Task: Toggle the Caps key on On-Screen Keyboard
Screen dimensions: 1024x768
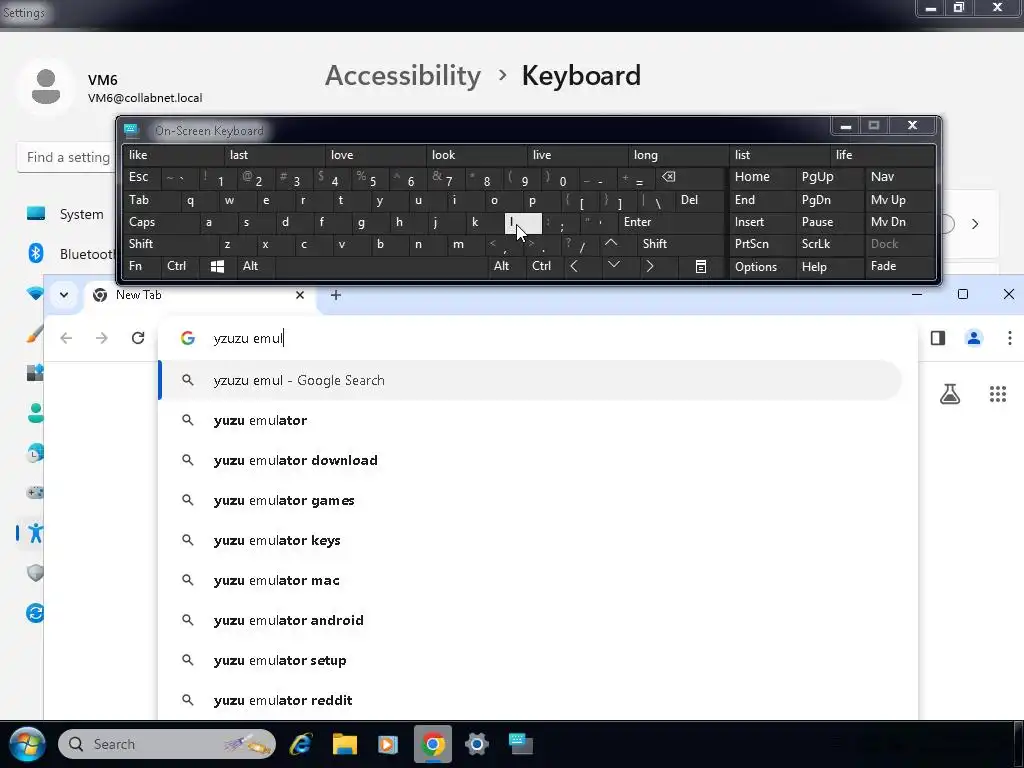Action: point(160,222)
